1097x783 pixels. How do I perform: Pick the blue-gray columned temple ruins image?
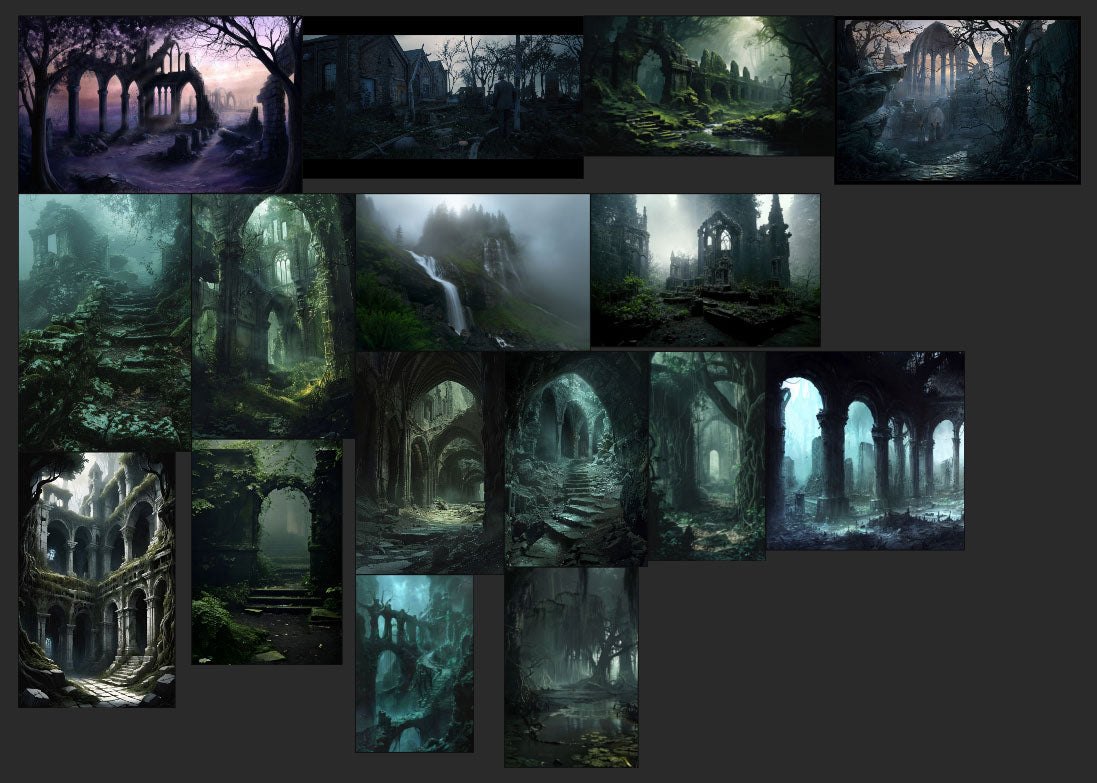pyautogui.click(x=957, y=100)
